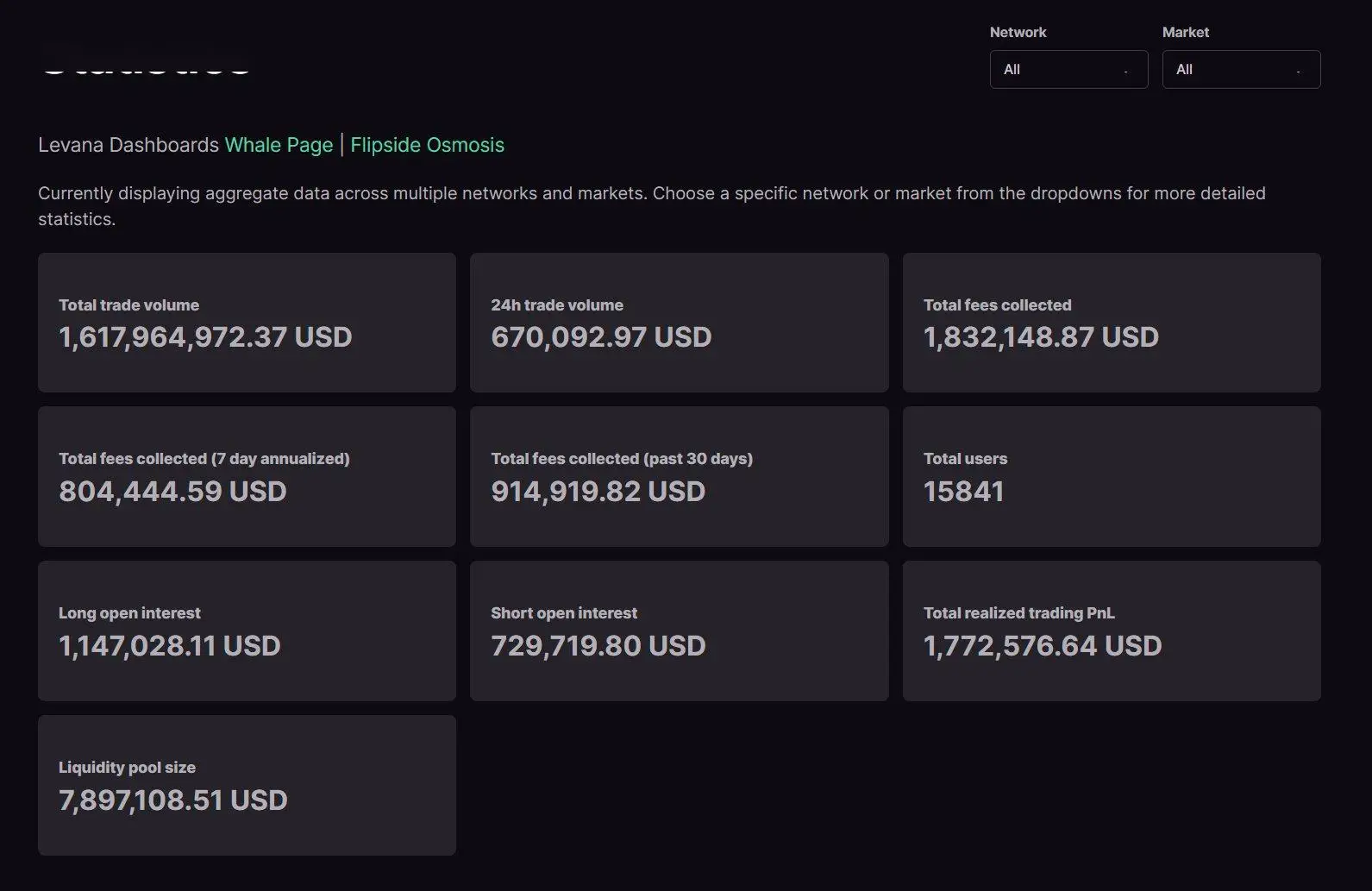Select the Total fees collected card
Screen dimensions: 1372x891
[1111, 323]
